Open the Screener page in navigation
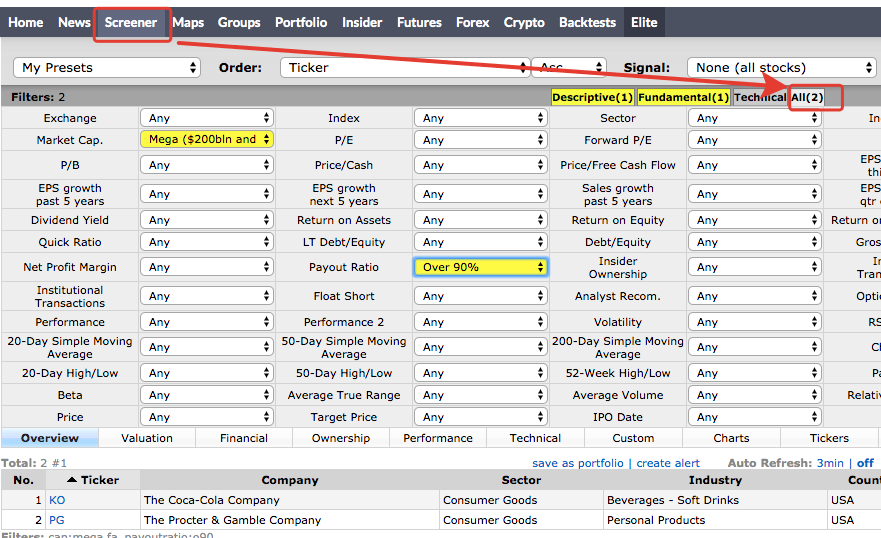Image resolution: width=881 pixels, height=538 pixels. tap(131, 22)
